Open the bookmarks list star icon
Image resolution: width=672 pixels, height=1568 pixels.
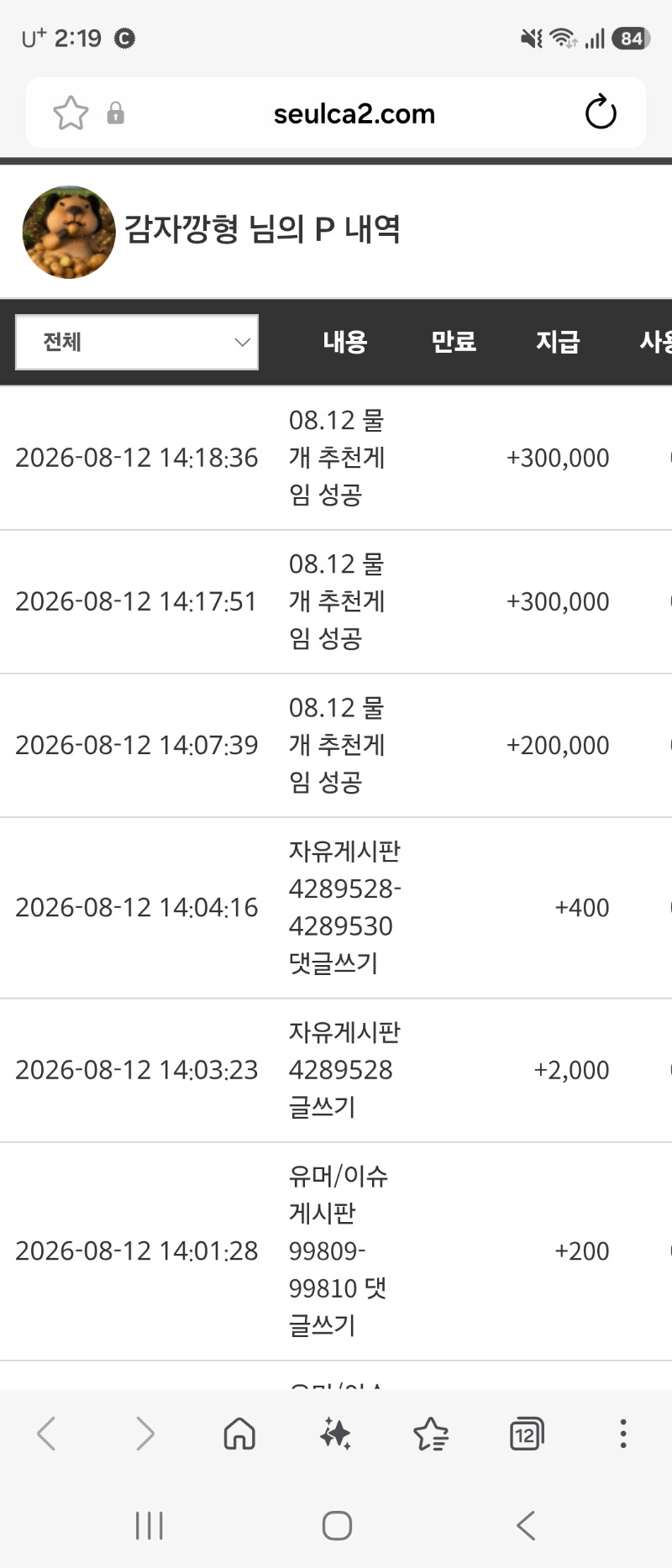(431, 1434)
